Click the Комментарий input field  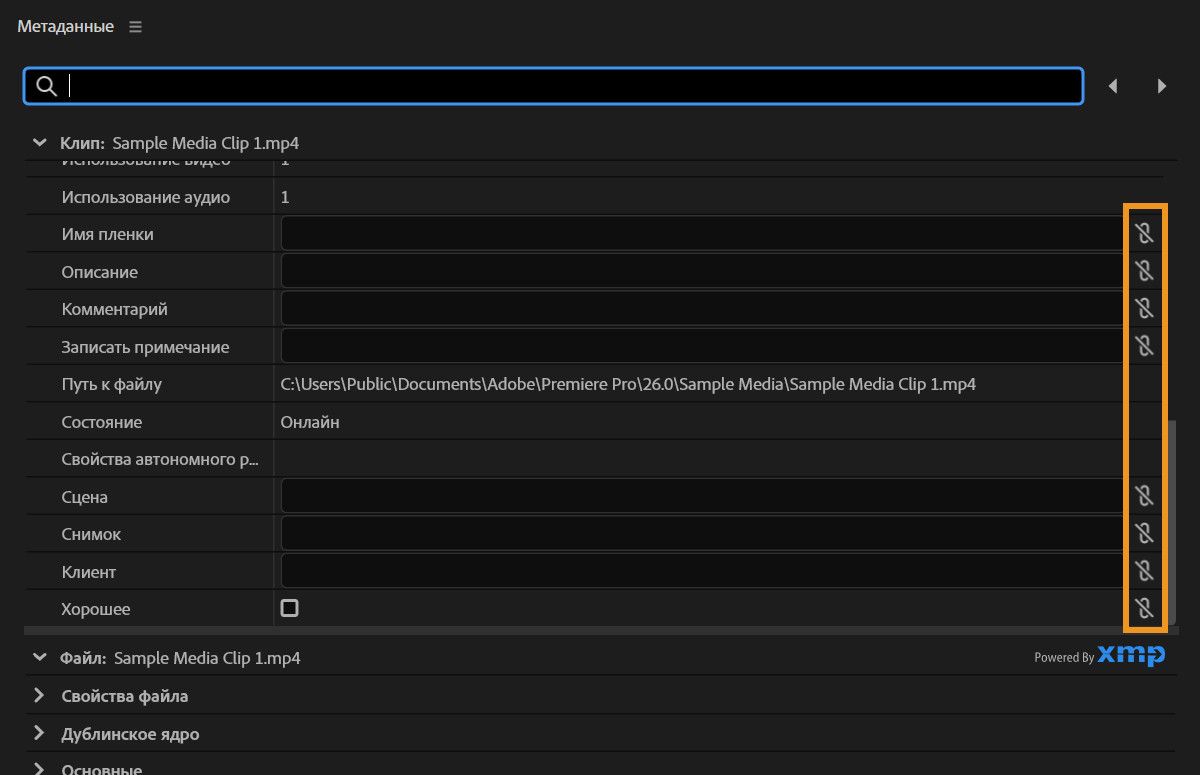702,308
